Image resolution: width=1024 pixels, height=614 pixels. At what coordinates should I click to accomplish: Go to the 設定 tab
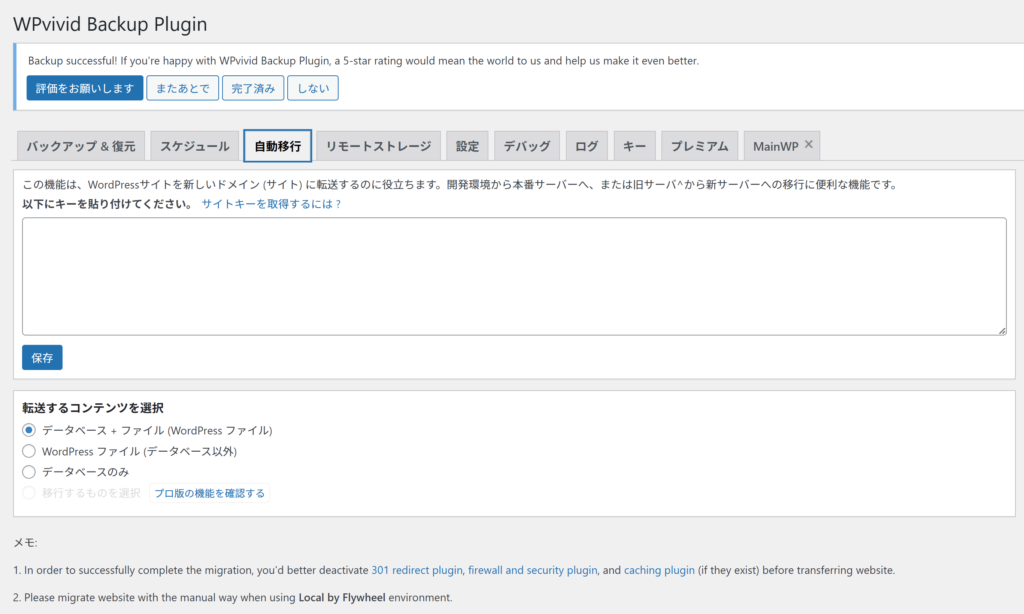[467, 146]
